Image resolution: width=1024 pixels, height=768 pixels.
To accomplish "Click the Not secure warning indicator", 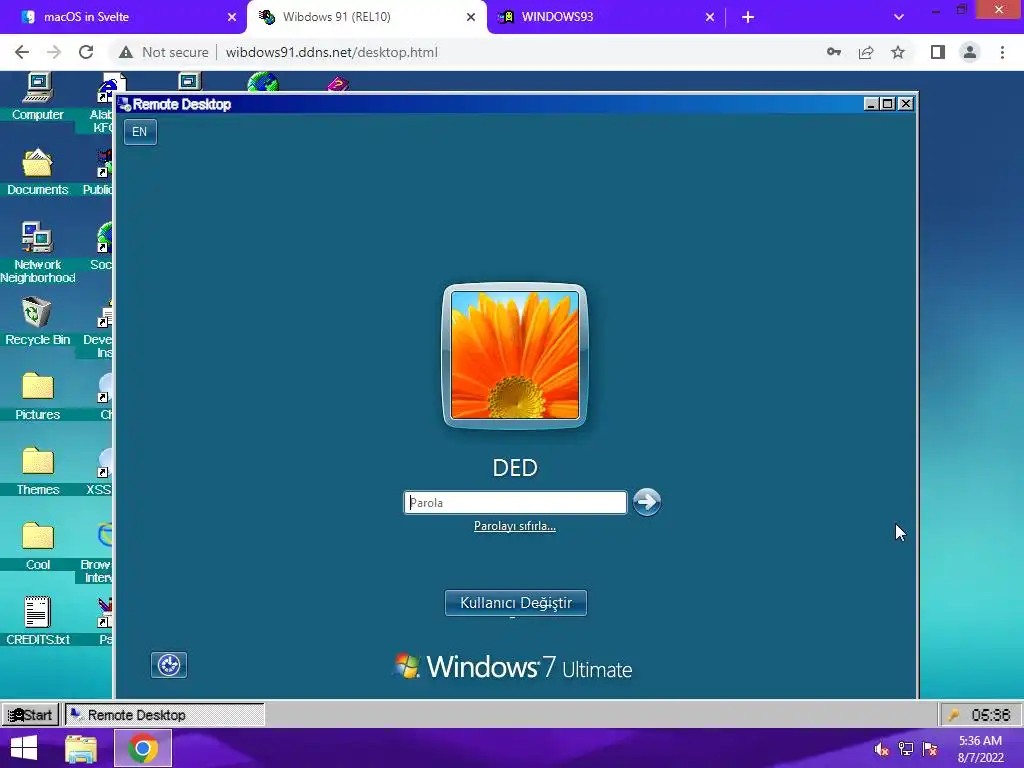I will click(x=164, y=52).
